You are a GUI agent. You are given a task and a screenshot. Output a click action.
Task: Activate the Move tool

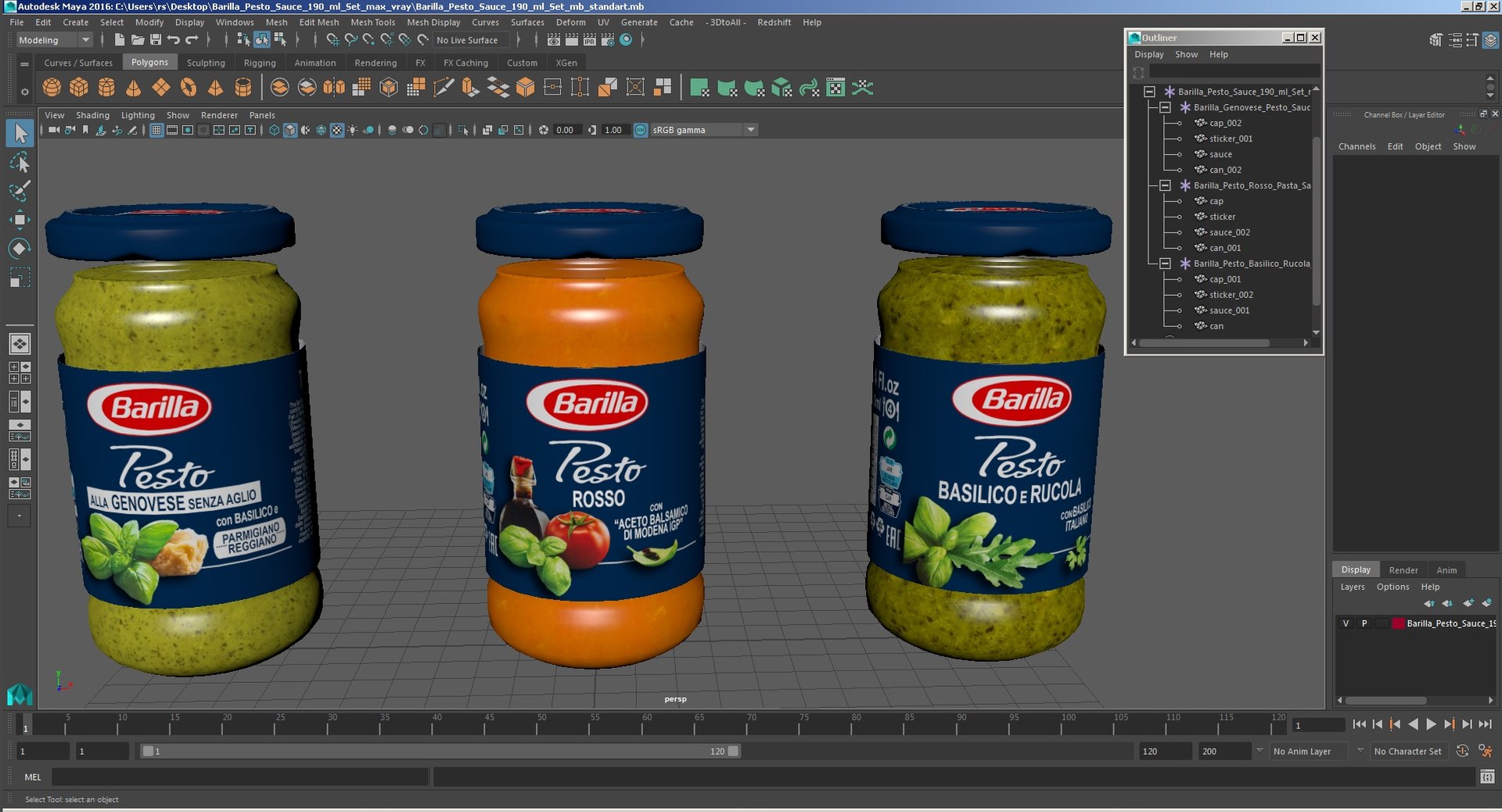[x=20, y=220]
